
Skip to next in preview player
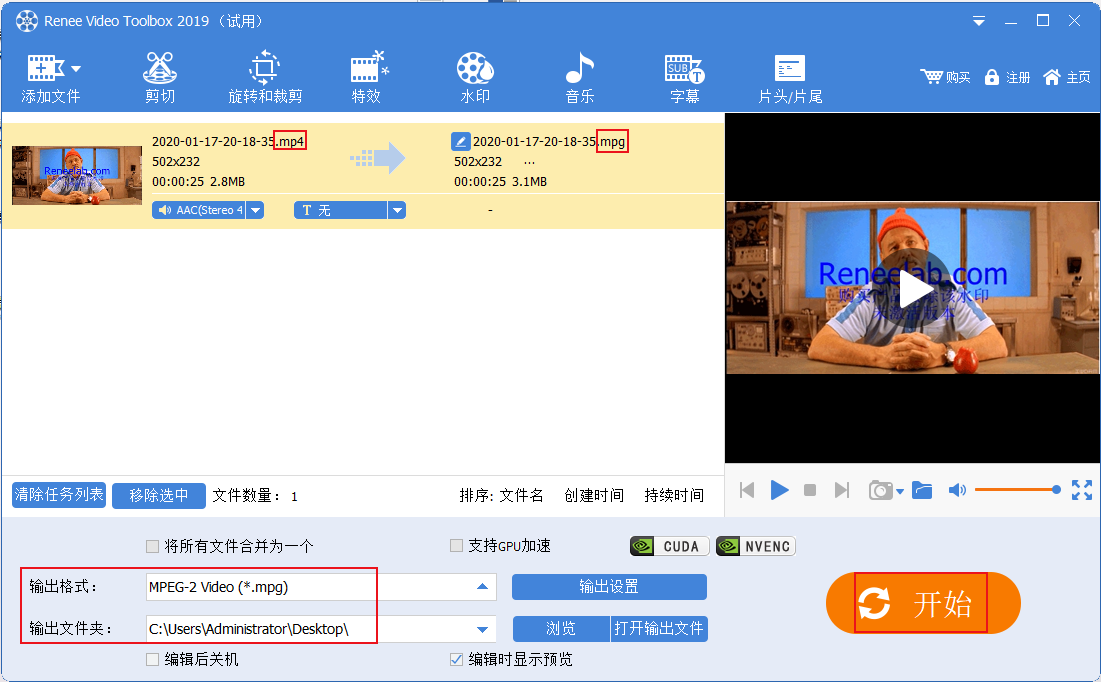pyautogui.click(x=841, y=490)
